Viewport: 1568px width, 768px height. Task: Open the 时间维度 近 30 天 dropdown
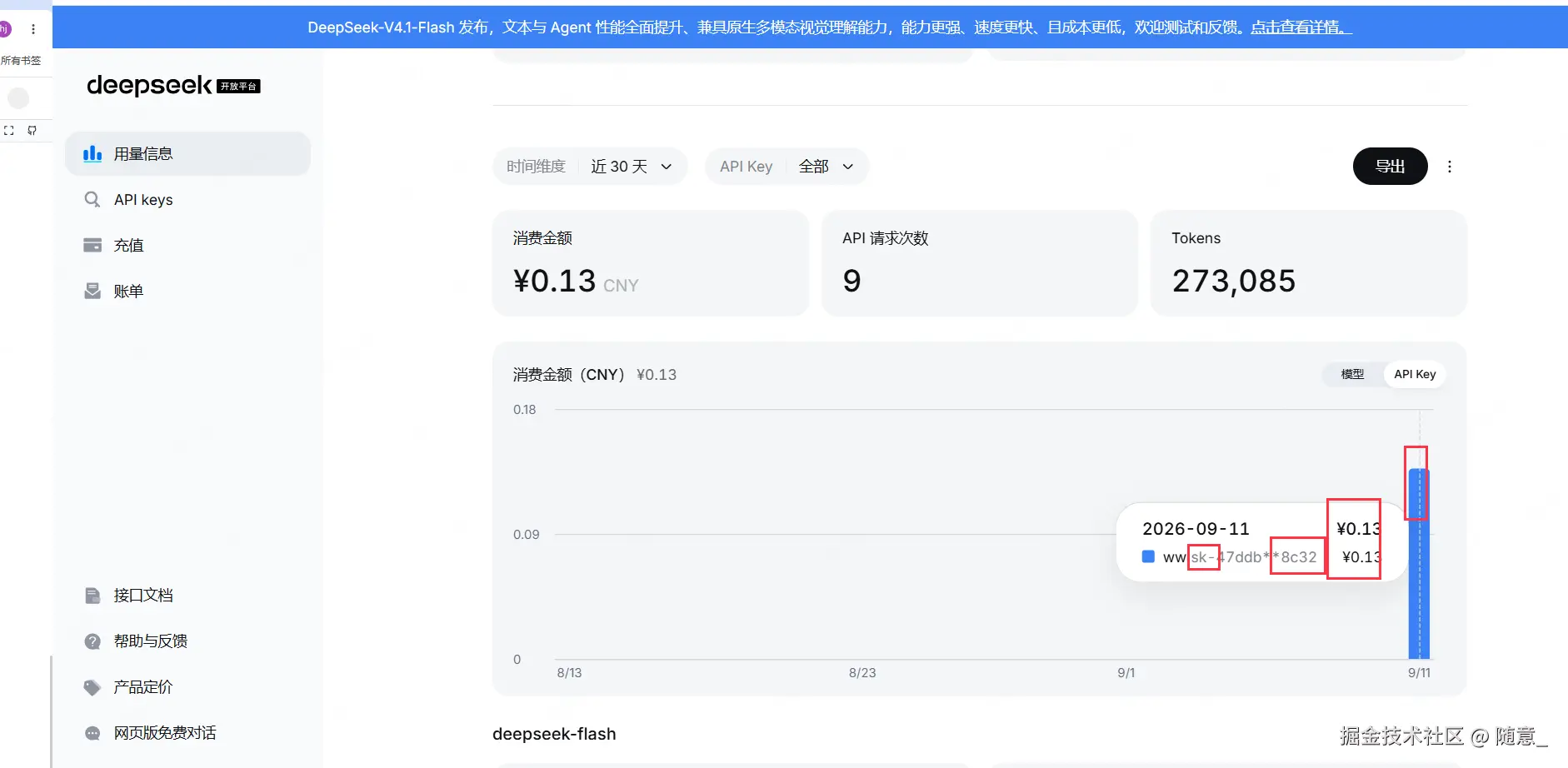[x=590, y=167]
